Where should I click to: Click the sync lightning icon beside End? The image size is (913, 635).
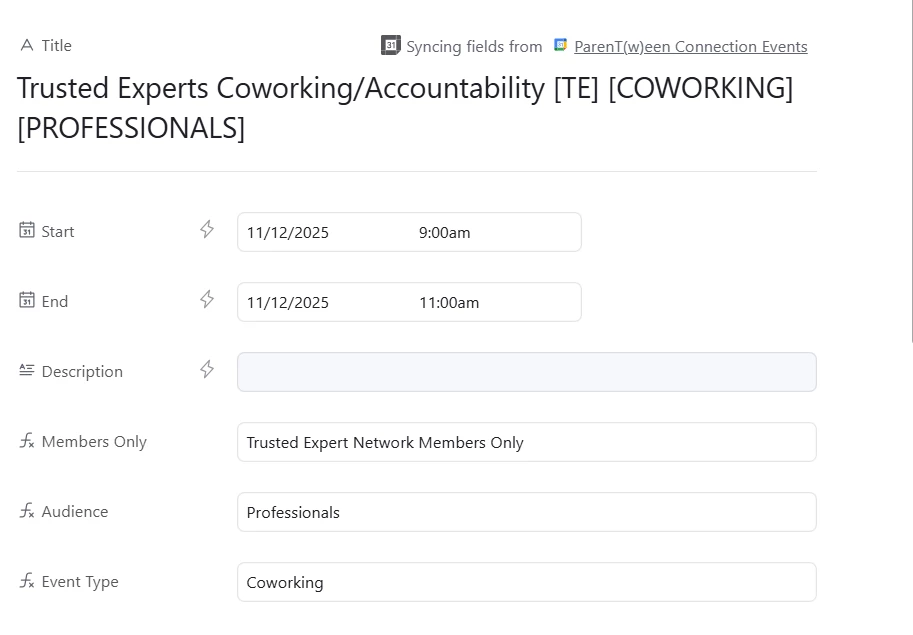(207, 299)
